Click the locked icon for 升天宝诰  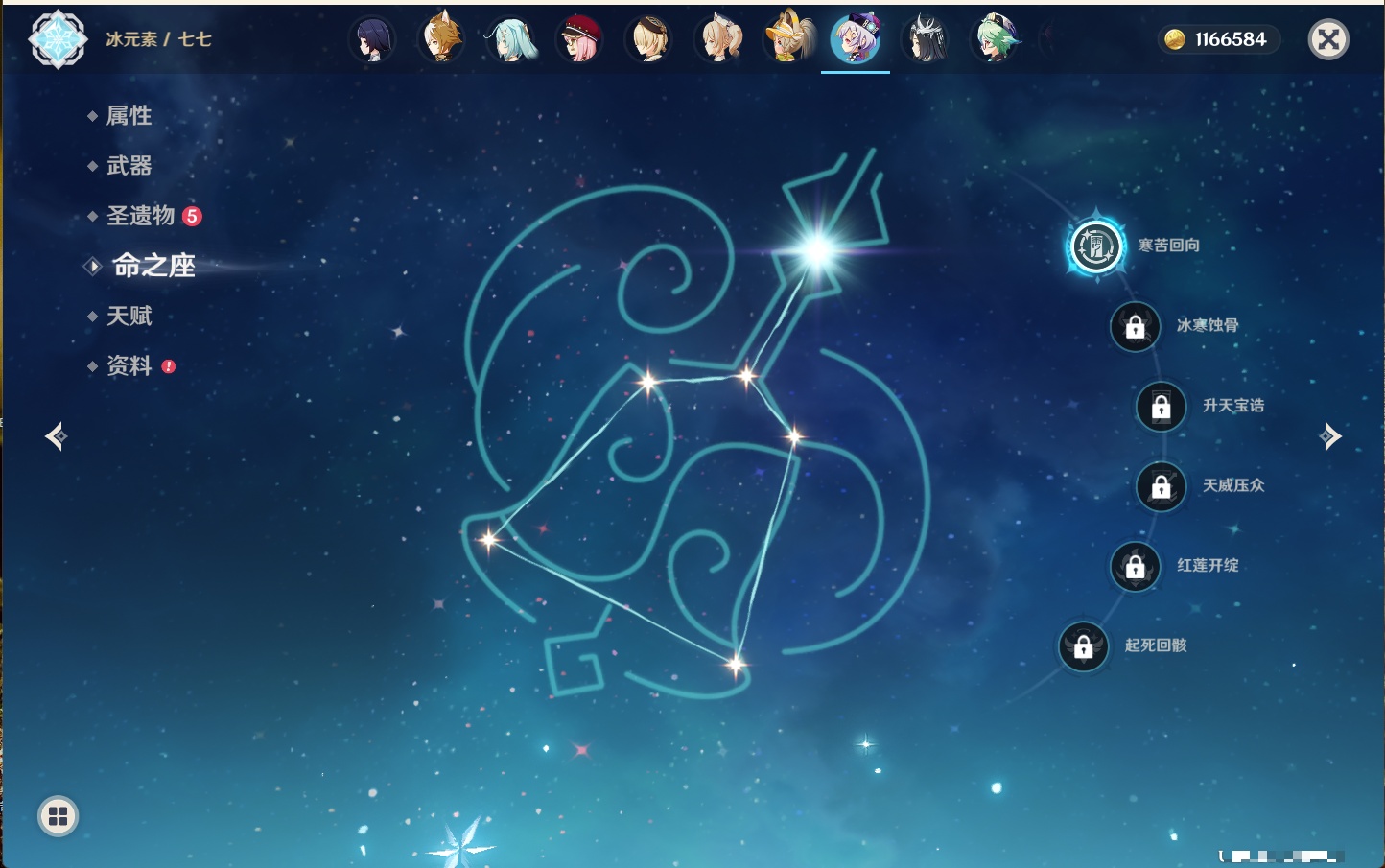tap(1161, 407)
